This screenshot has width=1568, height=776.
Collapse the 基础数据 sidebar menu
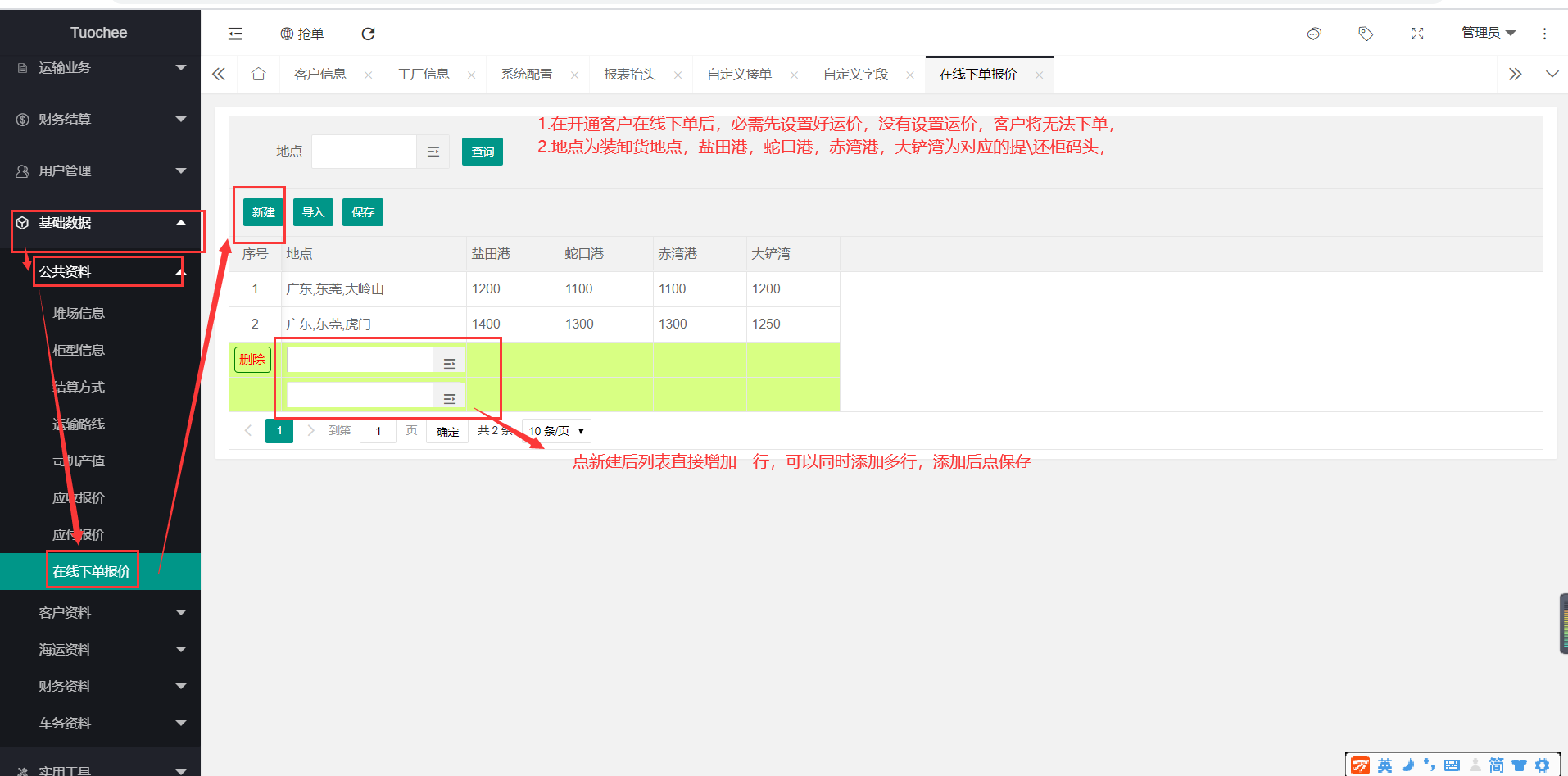(x=100, y=222)
